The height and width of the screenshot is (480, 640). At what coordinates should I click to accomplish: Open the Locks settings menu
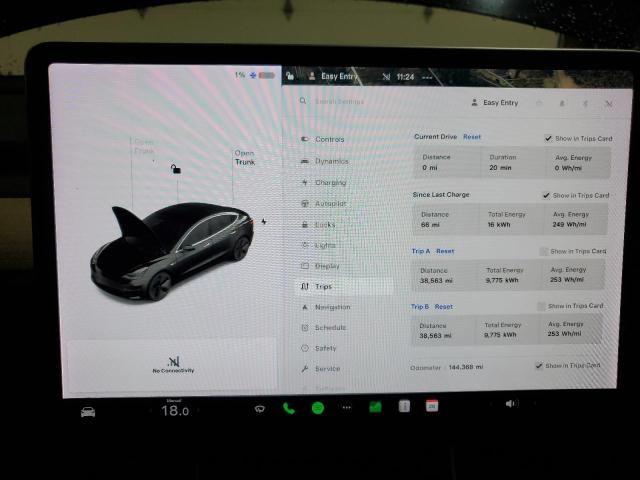[318, 224]
